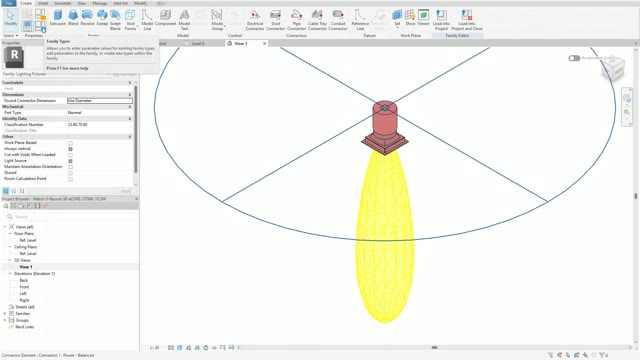Open the Add-Ins ribbon tab
This screenshot has width=640, height=360.
(120, 3)
